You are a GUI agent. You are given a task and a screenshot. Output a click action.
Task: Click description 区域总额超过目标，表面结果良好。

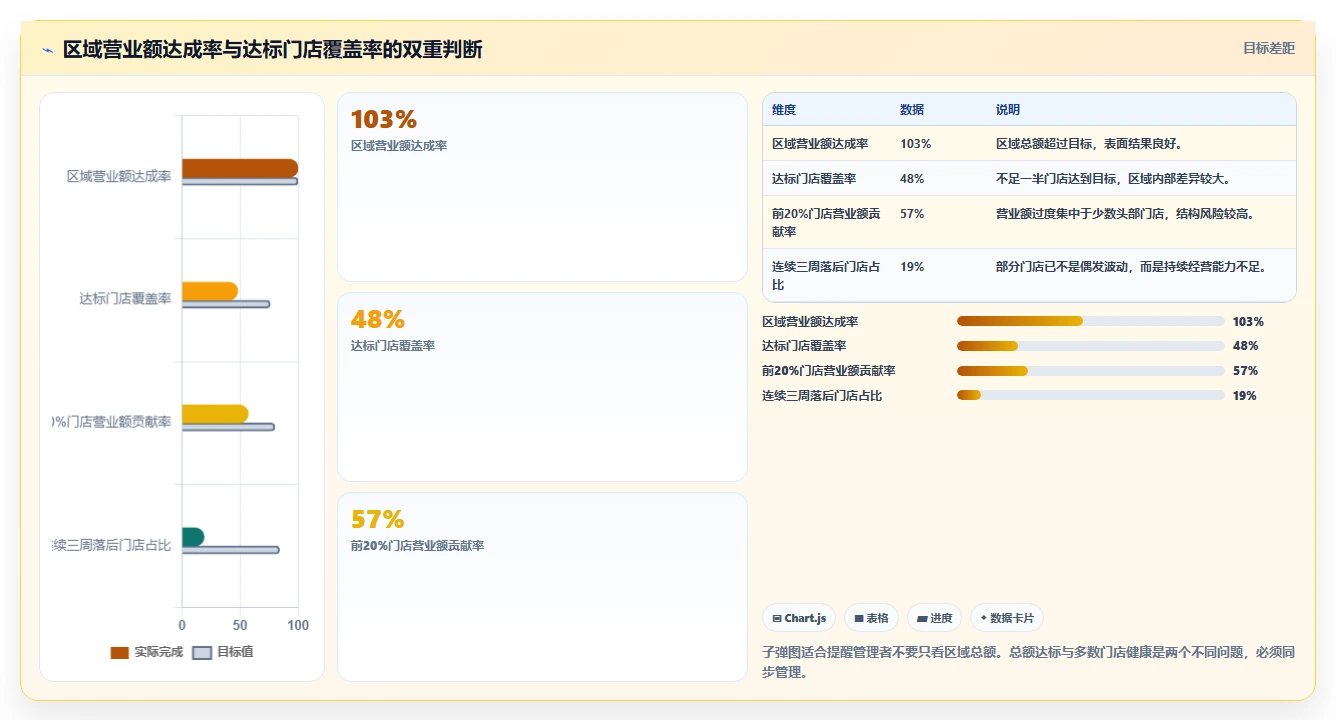[x=1090, y=144]
